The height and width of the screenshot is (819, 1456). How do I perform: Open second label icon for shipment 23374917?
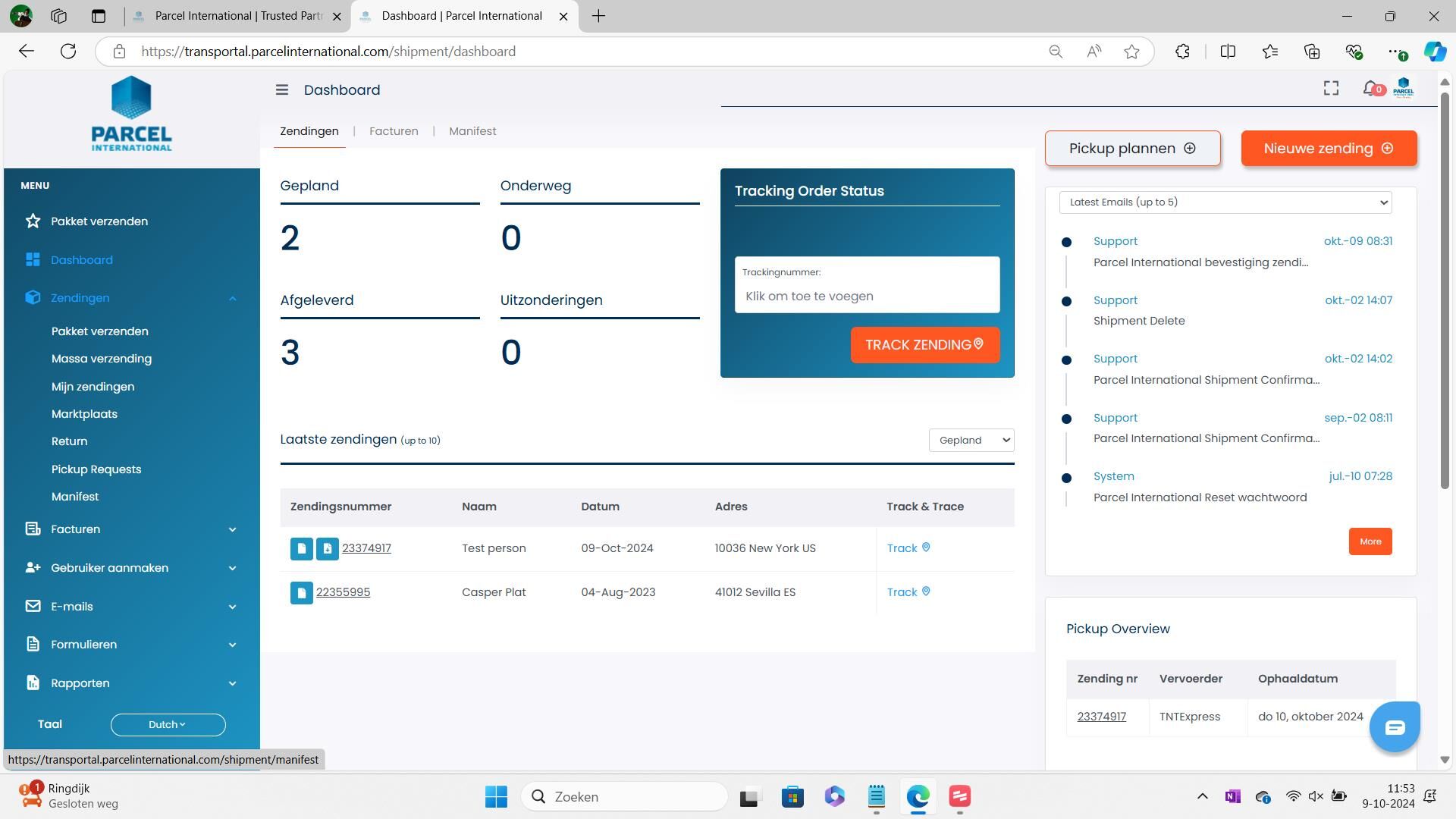pos(327,549)
